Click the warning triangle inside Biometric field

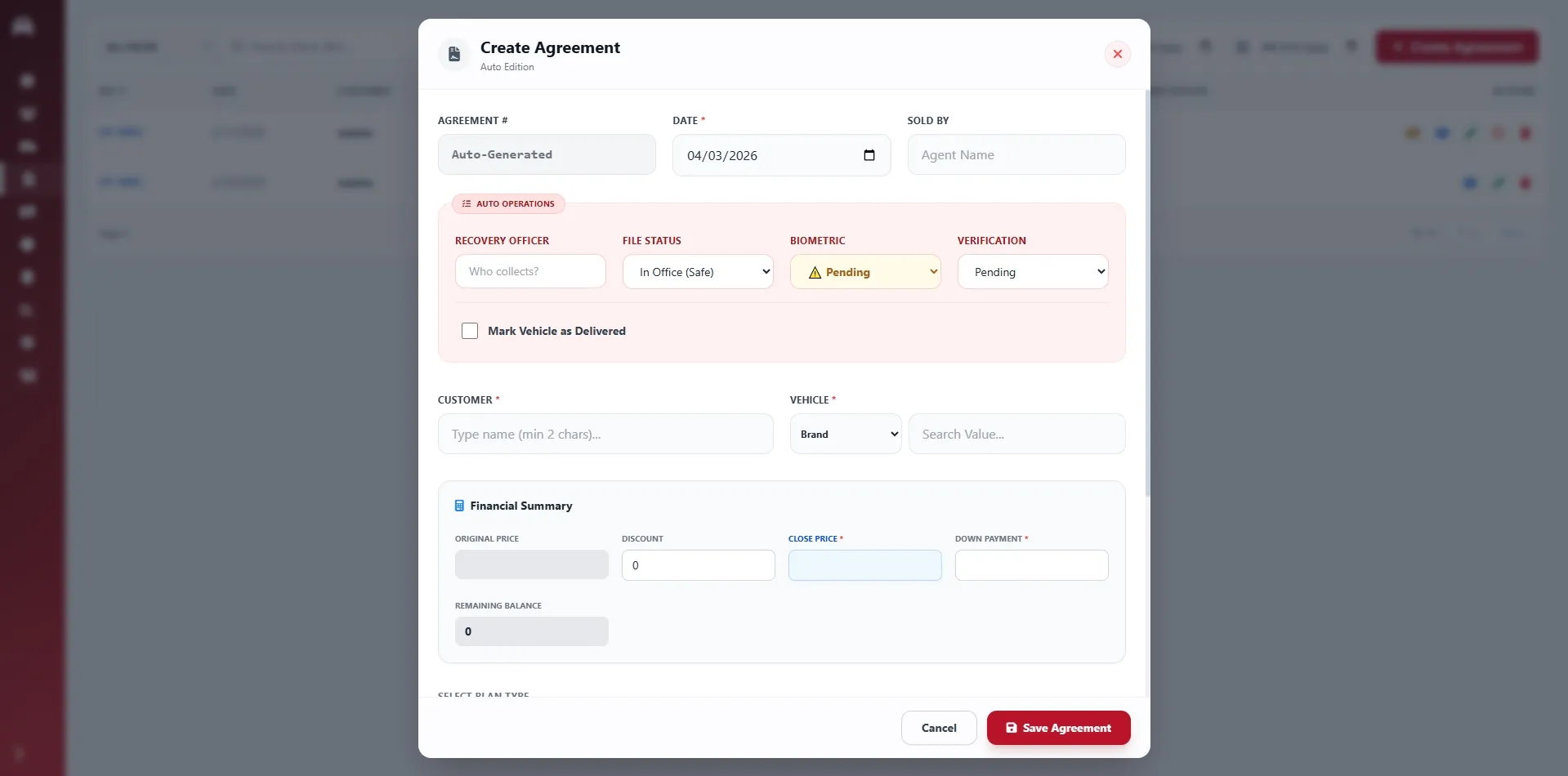pos(815,273)
